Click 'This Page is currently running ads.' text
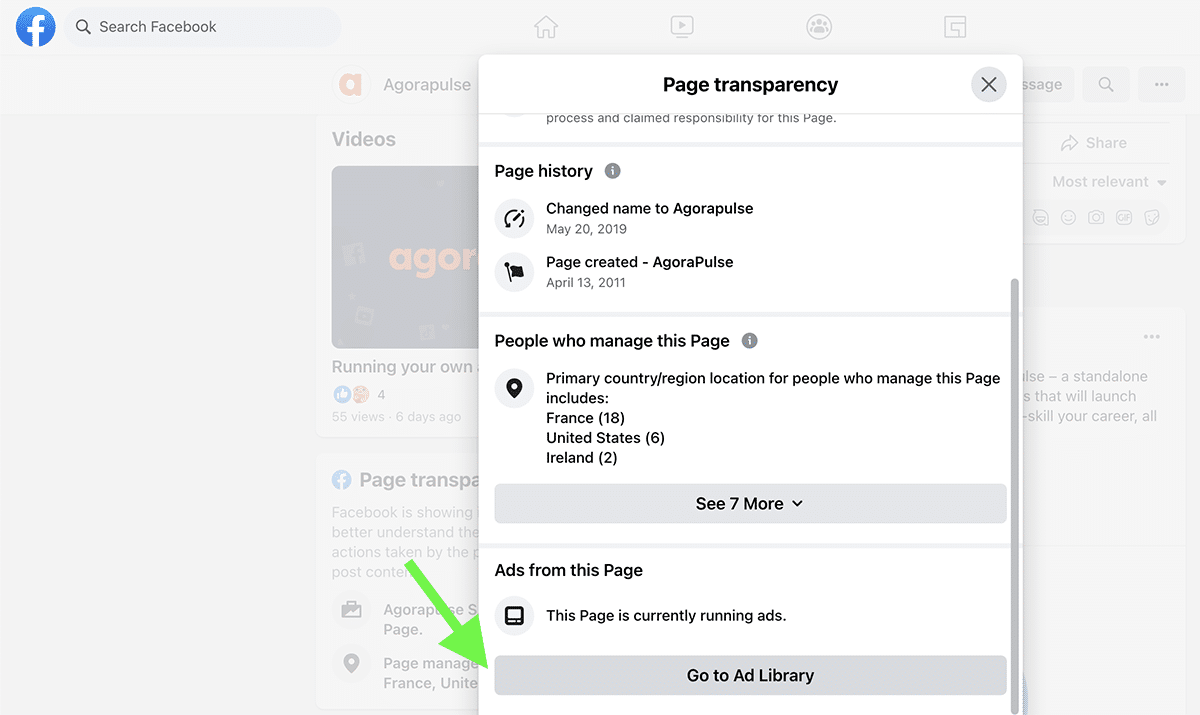 (666, 616)
